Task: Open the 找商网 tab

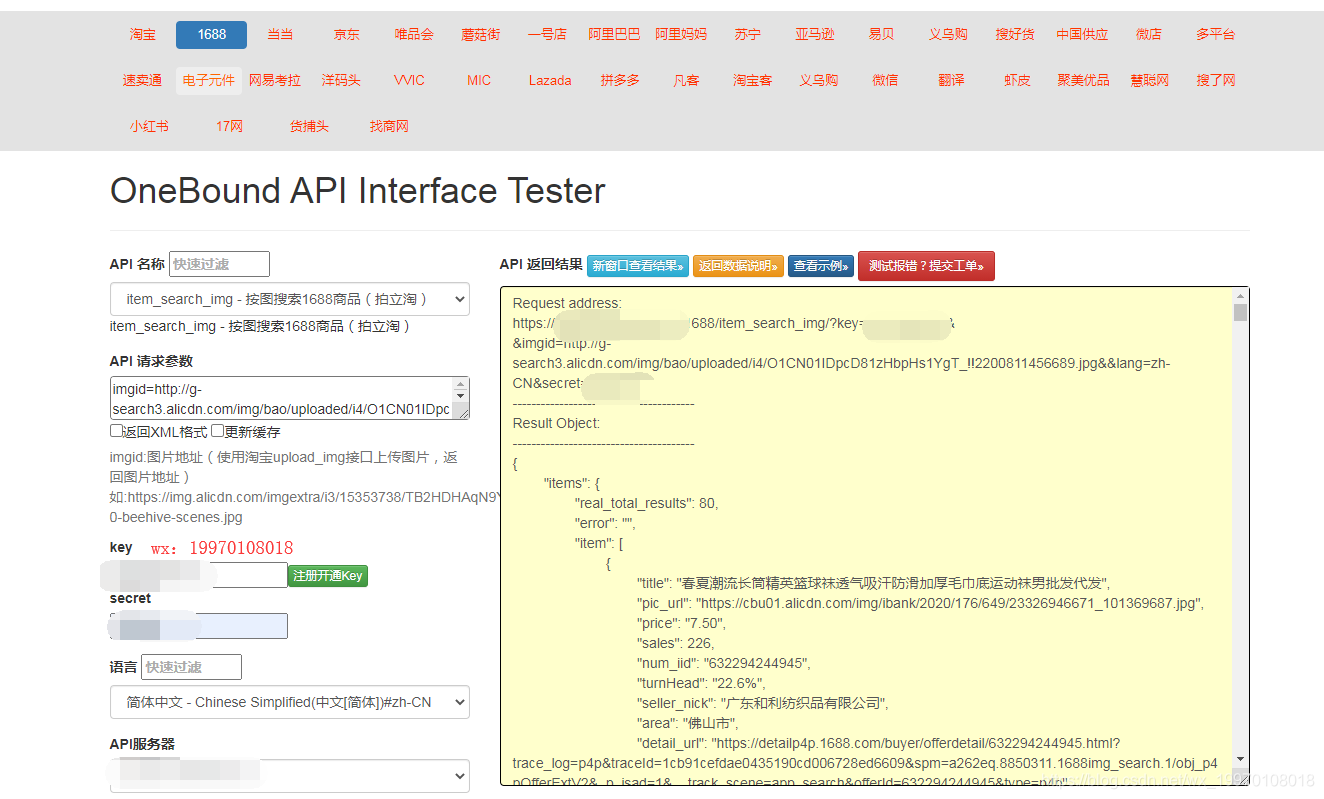Action: (x=389, y=126)
